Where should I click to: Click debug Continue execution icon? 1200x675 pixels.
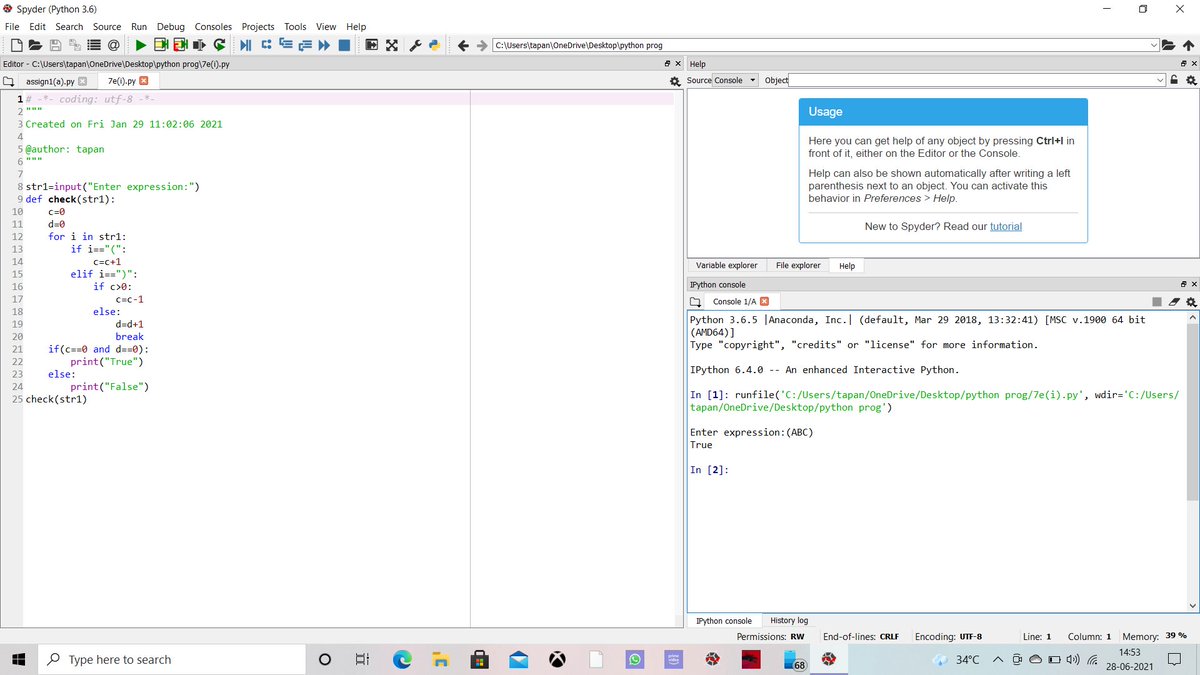(x=324, y=45)
